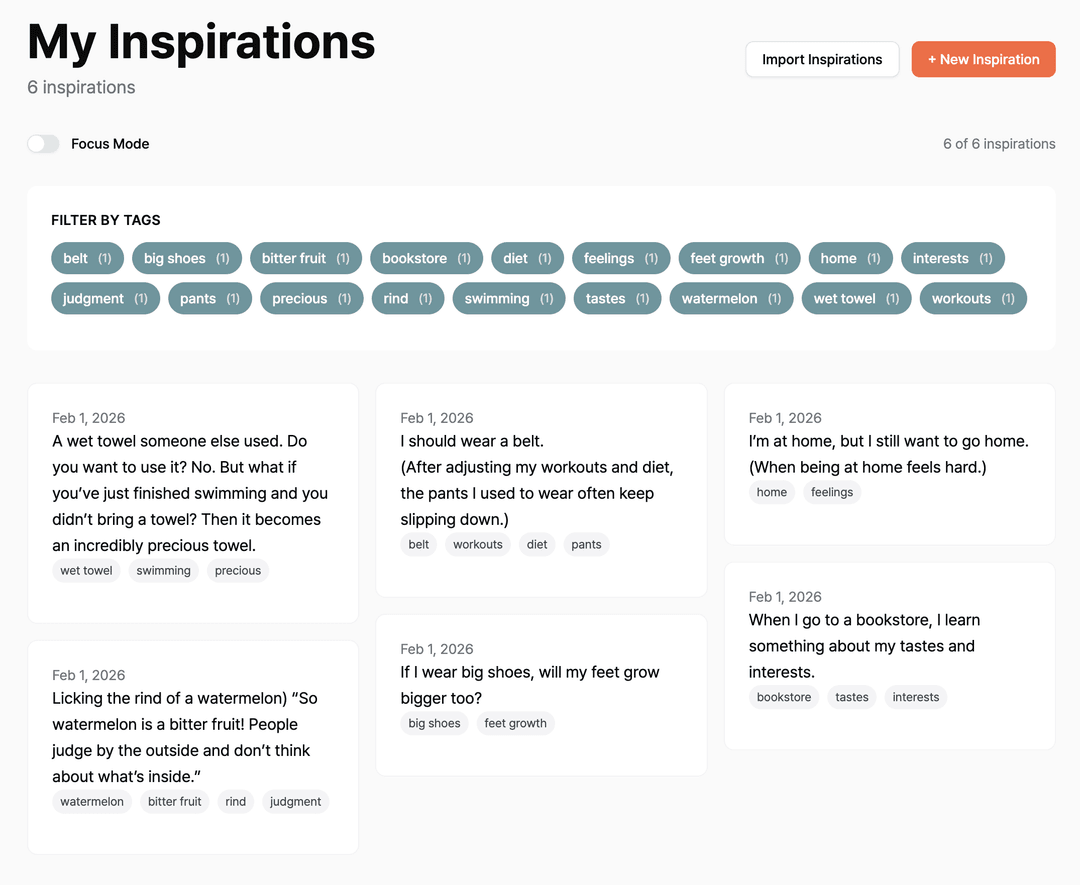
Task: Click the judgment tag filter
Action: 105,298
